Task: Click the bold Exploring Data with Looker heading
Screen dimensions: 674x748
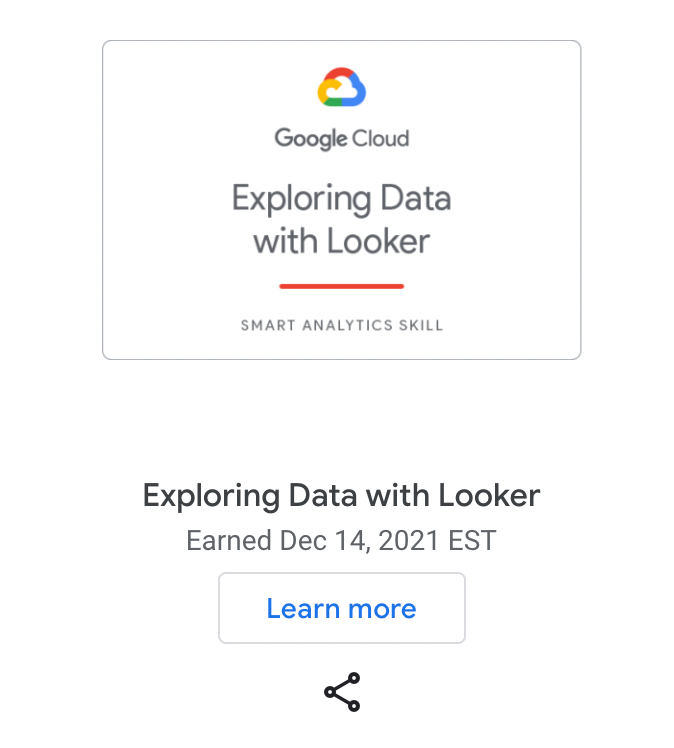Action: coord(342,496)
